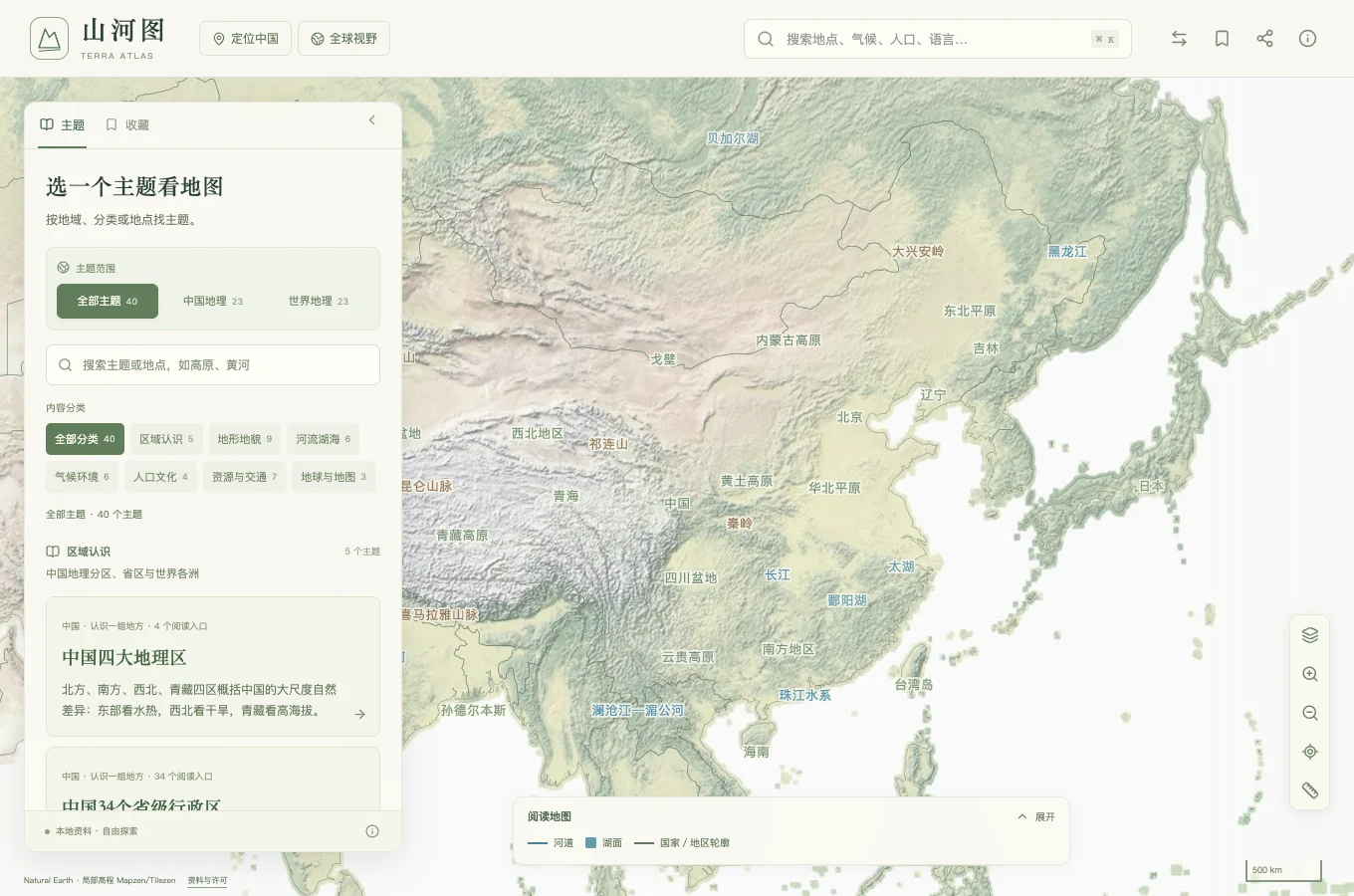Screen dimensions: 1354x896
Task: Expand the 阅读地图 legend with 展开
Action: point(1036,816)
